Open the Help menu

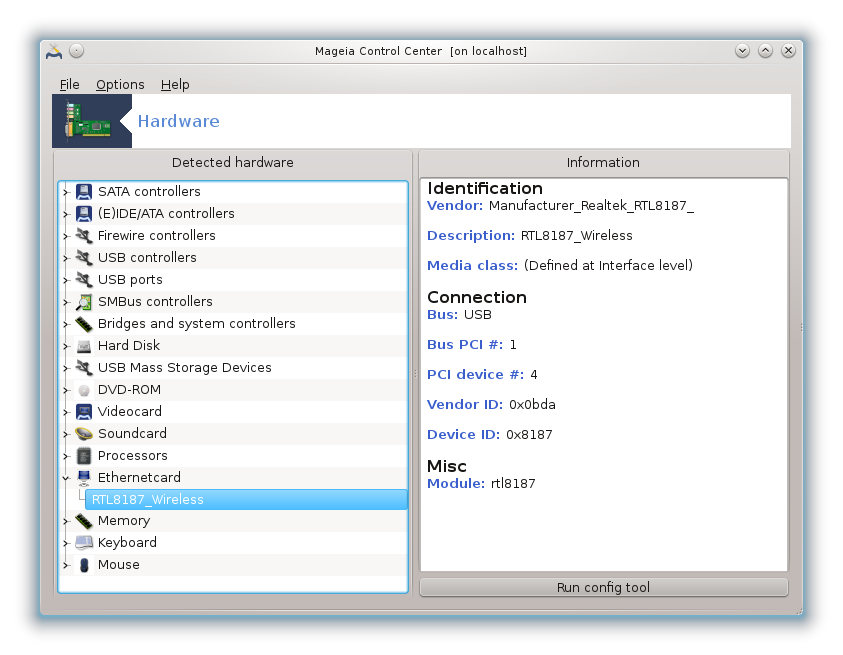pos(175,84)
